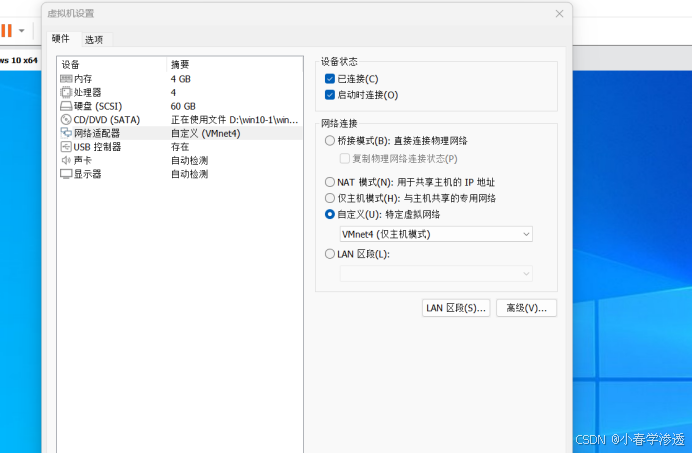
Task: Click the 硬盘 (SCSI) row label
Action: coord(98,106)
